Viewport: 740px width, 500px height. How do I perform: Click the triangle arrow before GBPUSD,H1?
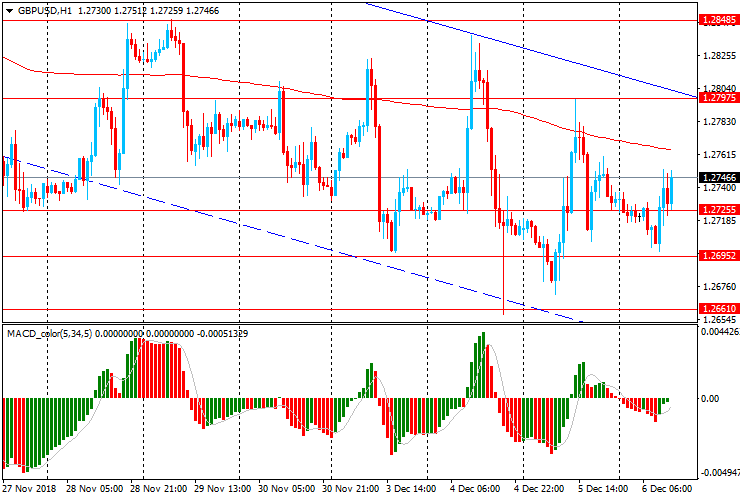pyautogui.click(x=9, y=9)
